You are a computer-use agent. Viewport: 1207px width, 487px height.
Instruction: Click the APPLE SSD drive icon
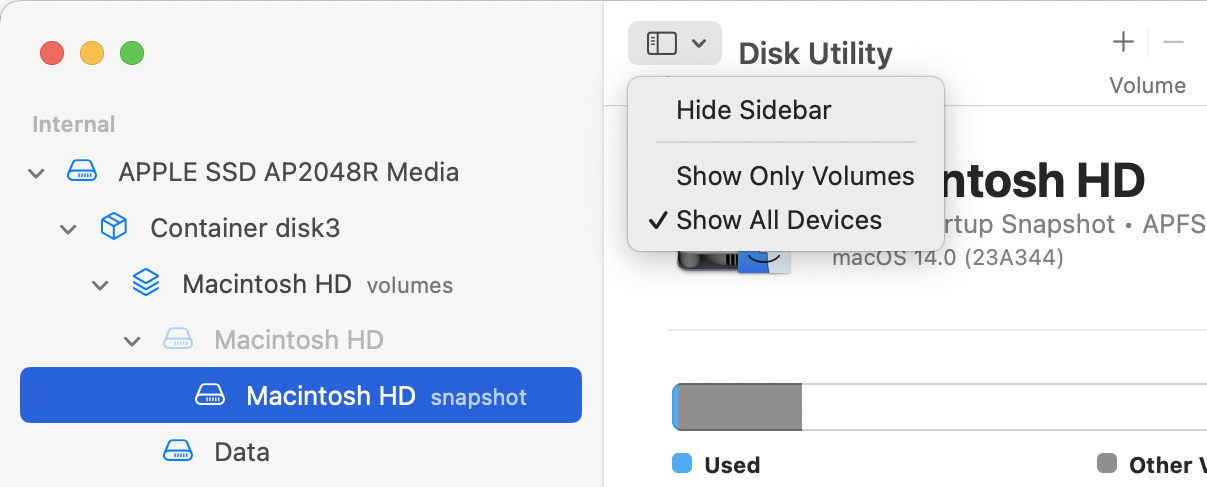tap(82, 172)
